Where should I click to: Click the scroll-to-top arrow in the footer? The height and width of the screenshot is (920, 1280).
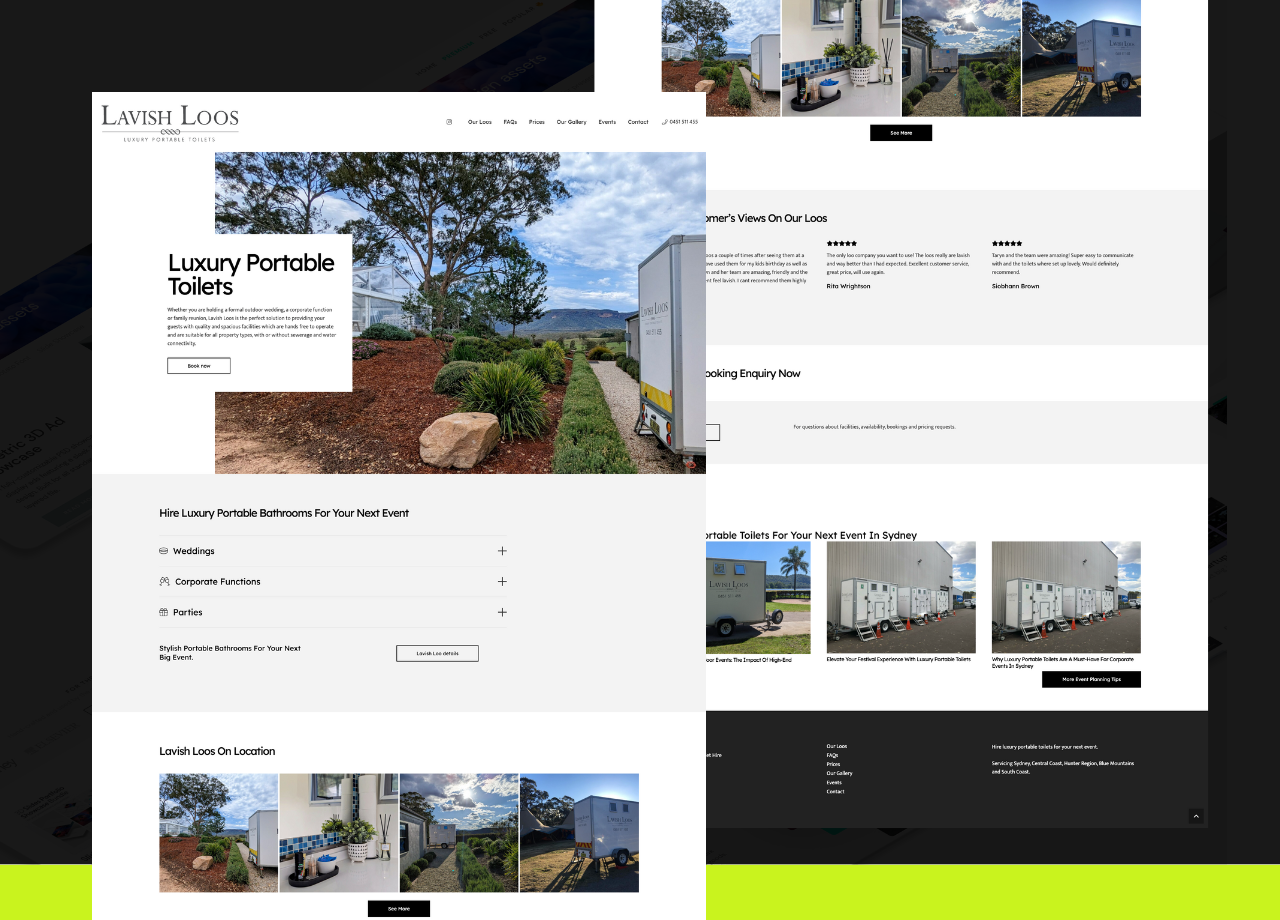[x=1196, y=817]
